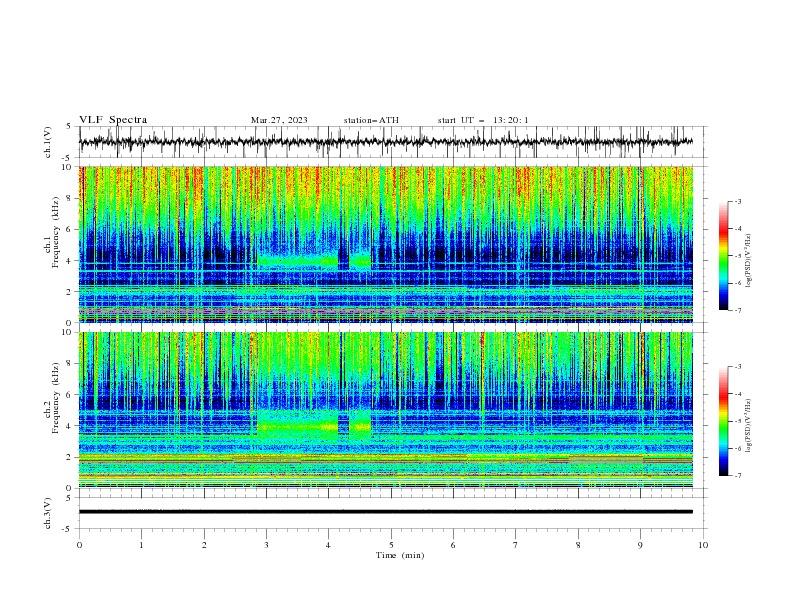Click the "VLF Spectra" title text
Image resolution: width=792 pixels, height=612 pixels.
click(113, 120)
